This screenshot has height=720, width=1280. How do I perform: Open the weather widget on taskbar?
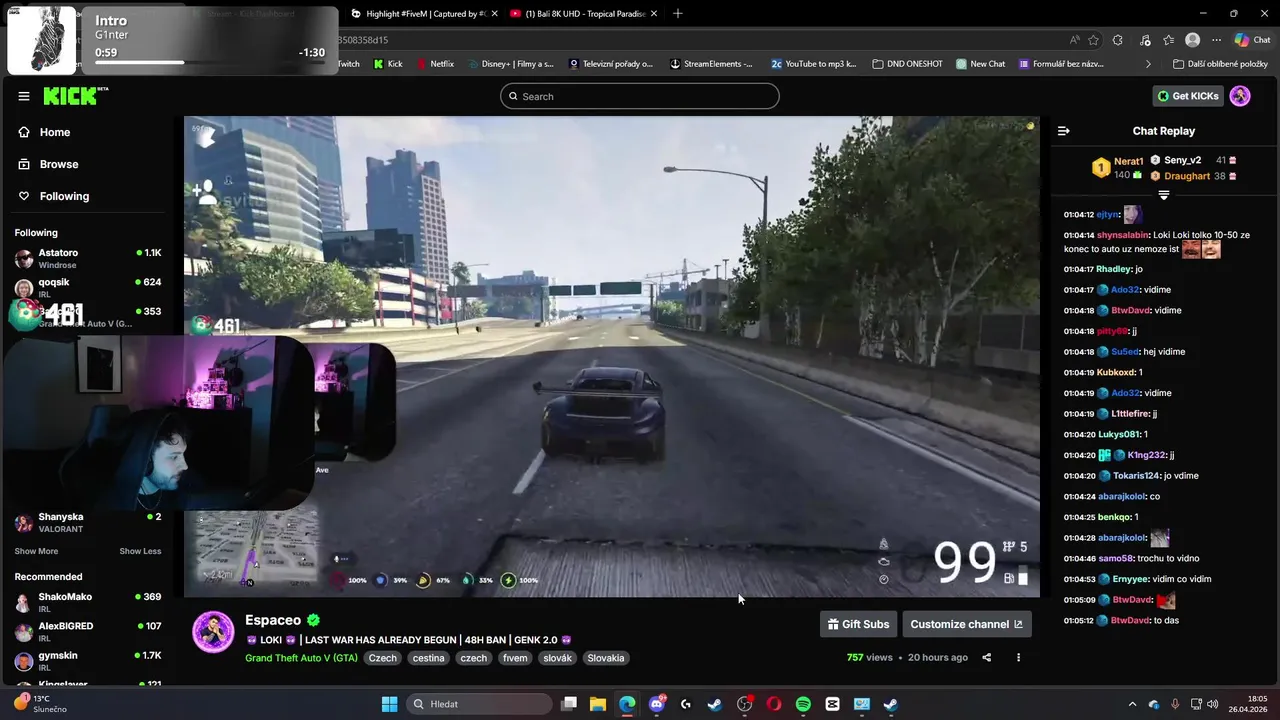tap(40, 704)
